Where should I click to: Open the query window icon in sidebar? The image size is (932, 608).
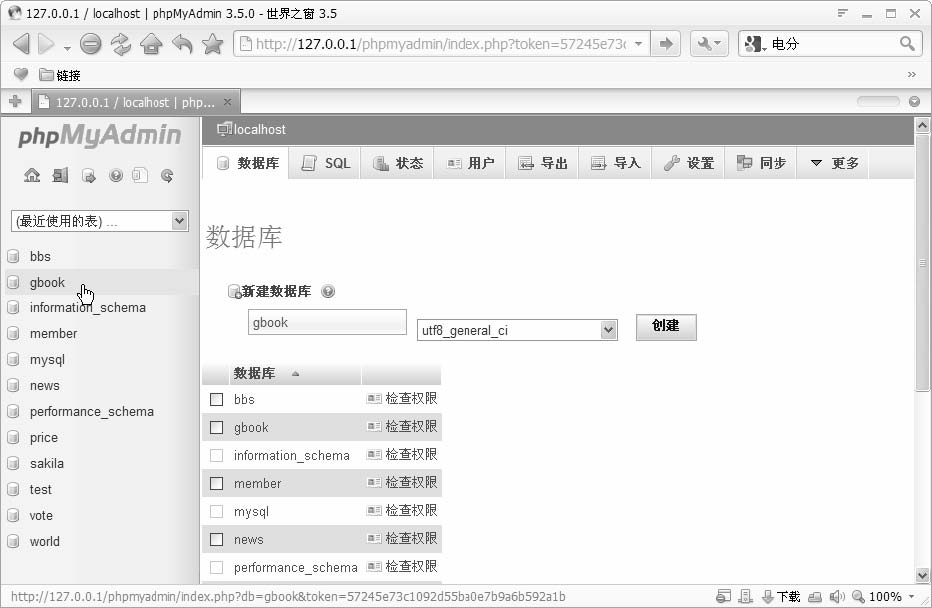89,175
